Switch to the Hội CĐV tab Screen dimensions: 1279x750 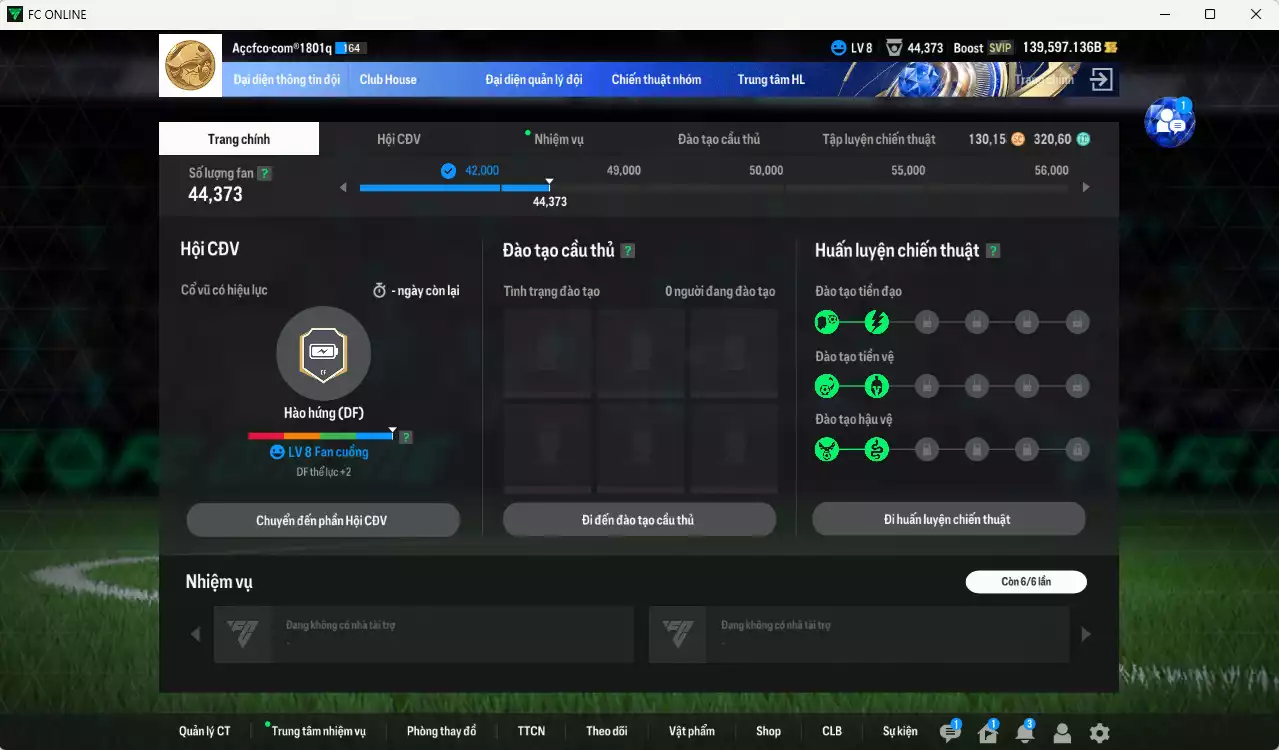click(399, 139)
